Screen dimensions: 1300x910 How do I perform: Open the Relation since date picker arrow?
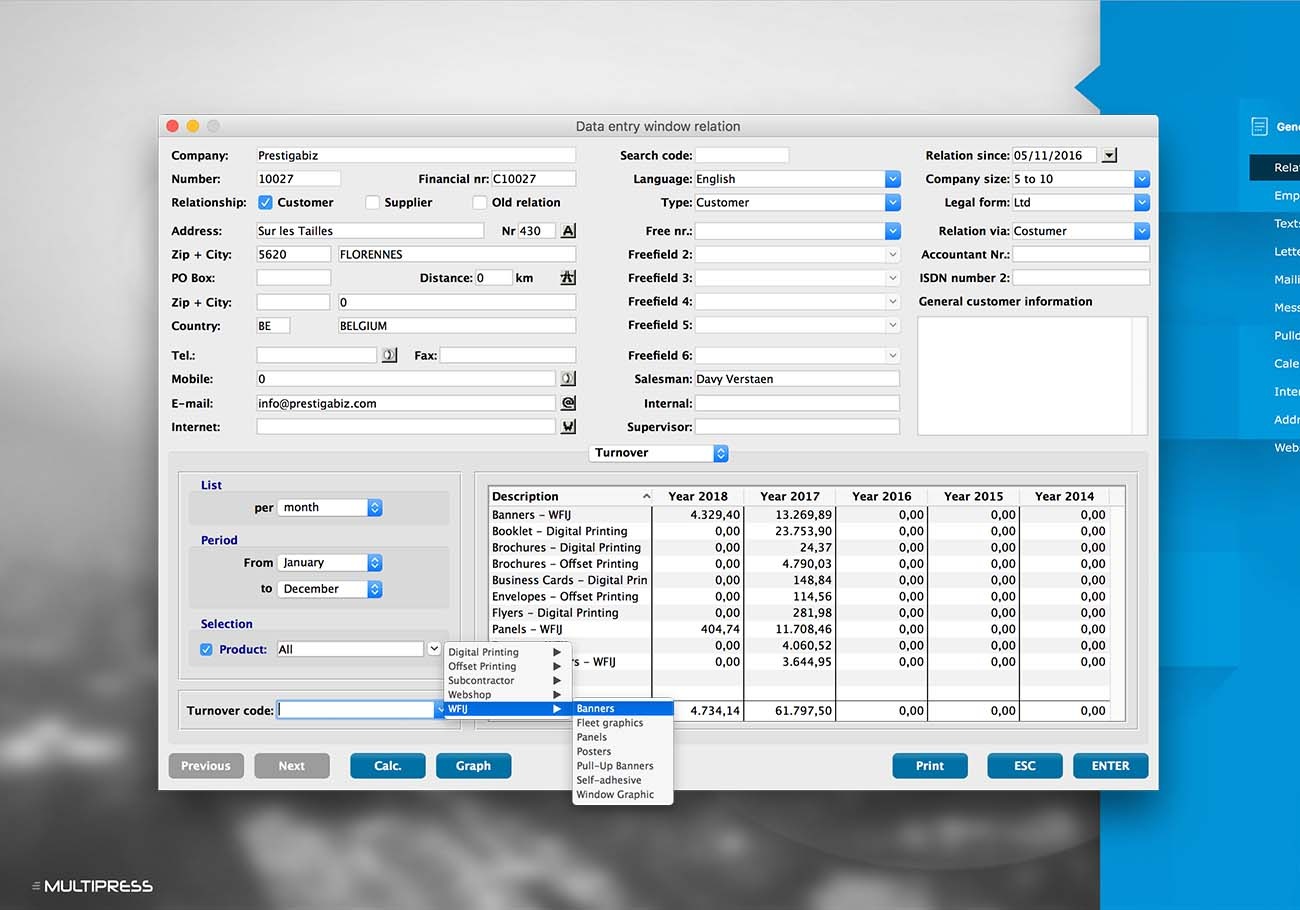(x=1109, y=155)
